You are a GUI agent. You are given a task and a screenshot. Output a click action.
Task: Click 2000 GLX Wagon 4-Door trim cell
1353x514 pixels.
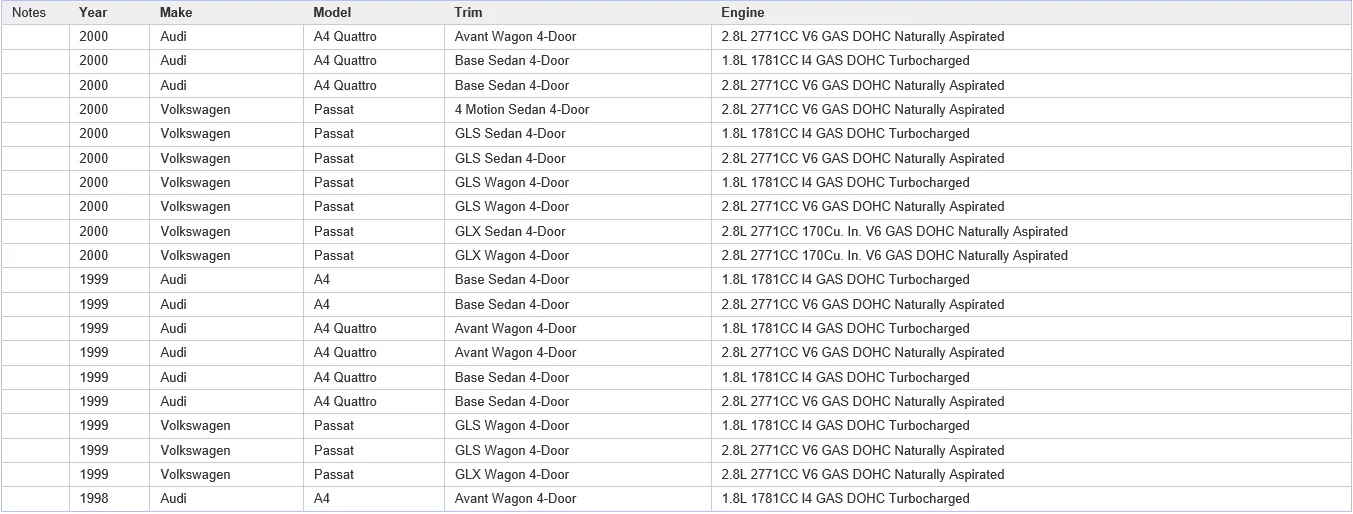coord(578,255)
